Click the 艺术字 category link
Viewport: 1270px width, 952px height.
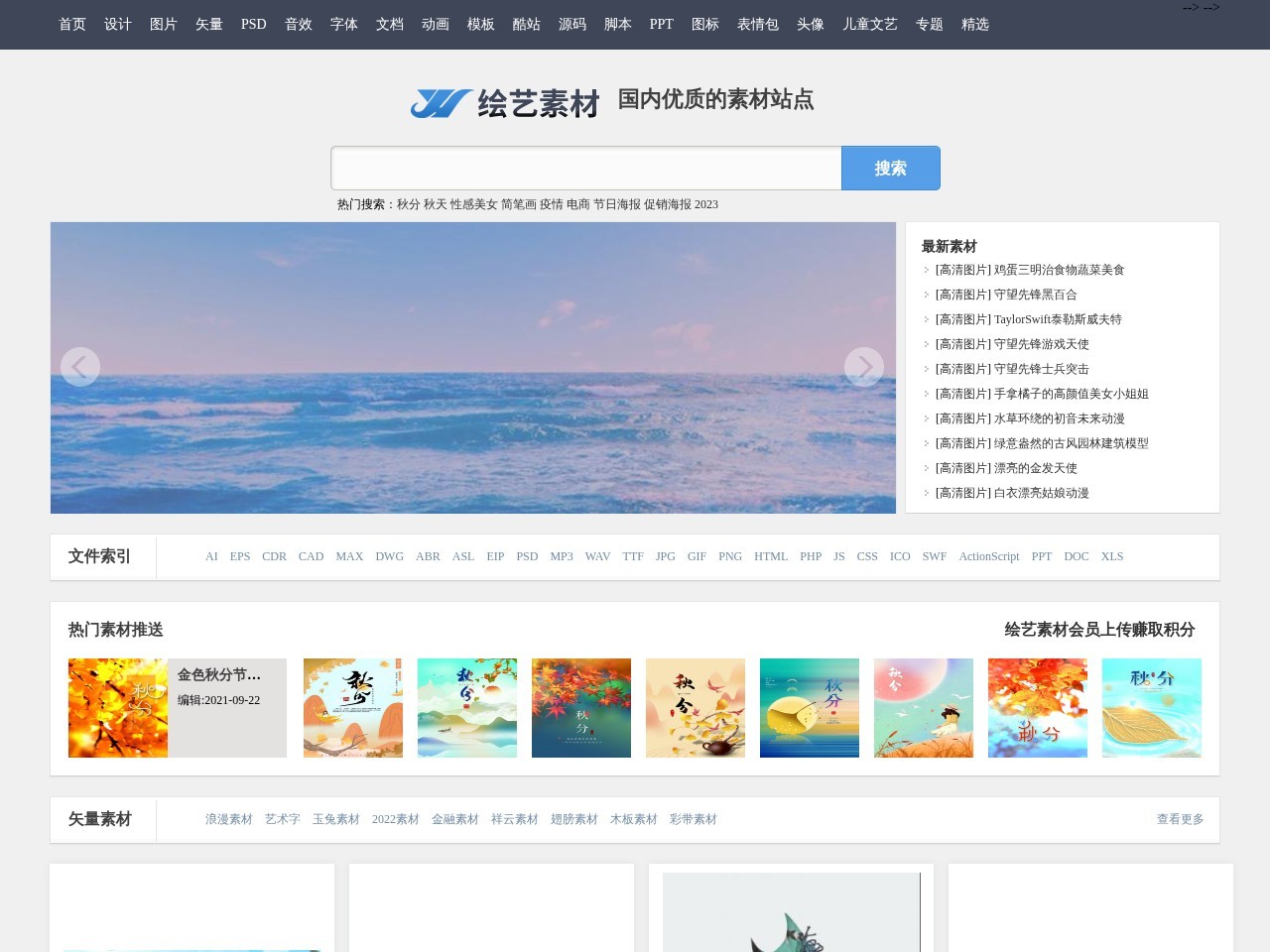[x=282, y=819]
